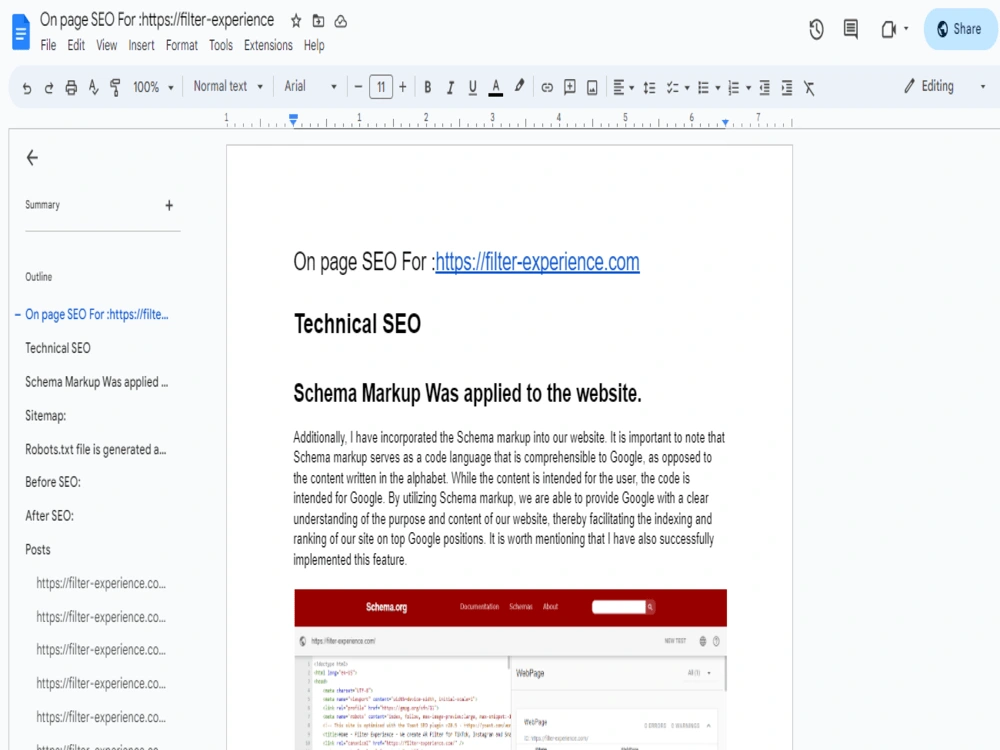Open the Extensions menu
This screenshot has width=1000, height=750.
(268, 45)
